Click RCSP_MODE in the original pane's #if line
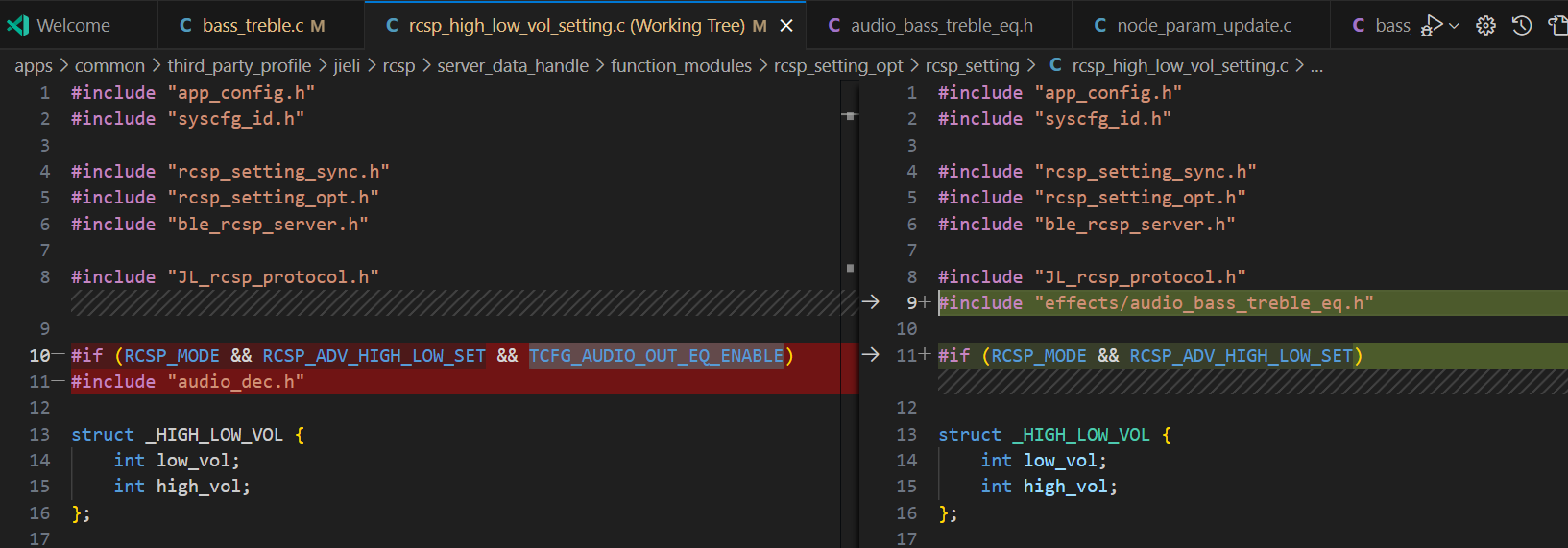Viewport: 1568px width, 548px height. coord(172,356)
